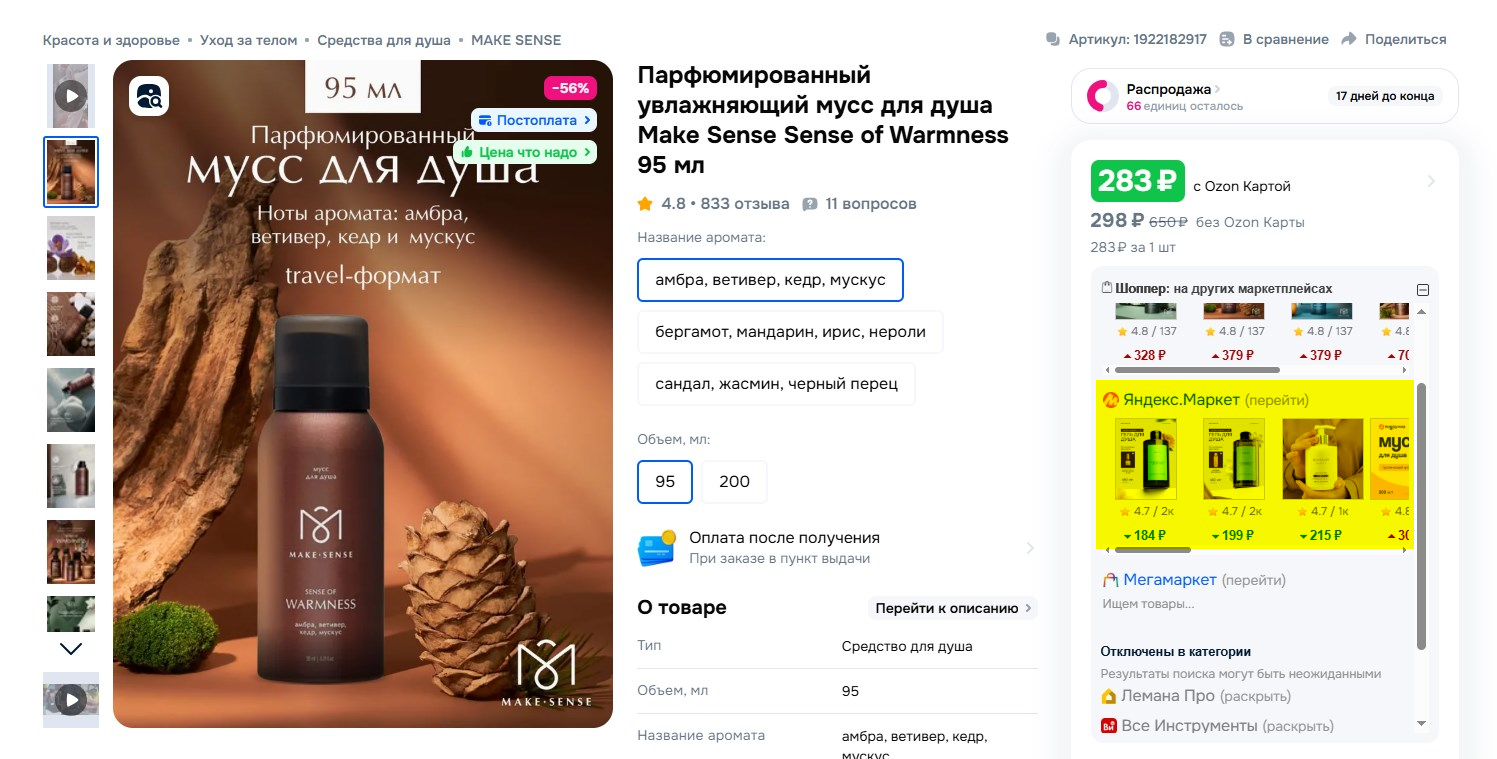
Task: Open MAKE SENSE breadcrumb
Action: click(x=516, y=40)
